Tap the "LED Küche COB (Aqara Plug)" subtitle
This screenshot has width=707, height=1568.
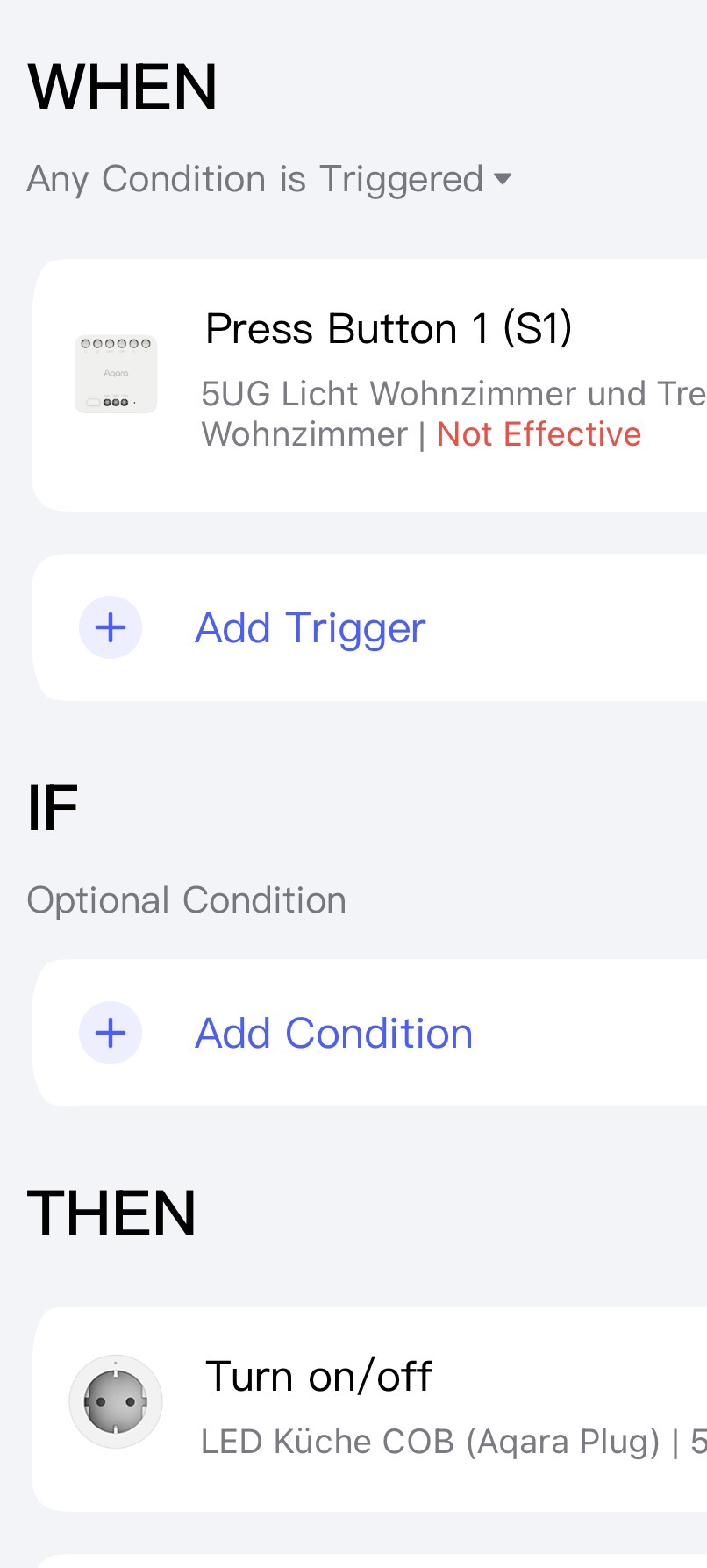(430, 1442)
